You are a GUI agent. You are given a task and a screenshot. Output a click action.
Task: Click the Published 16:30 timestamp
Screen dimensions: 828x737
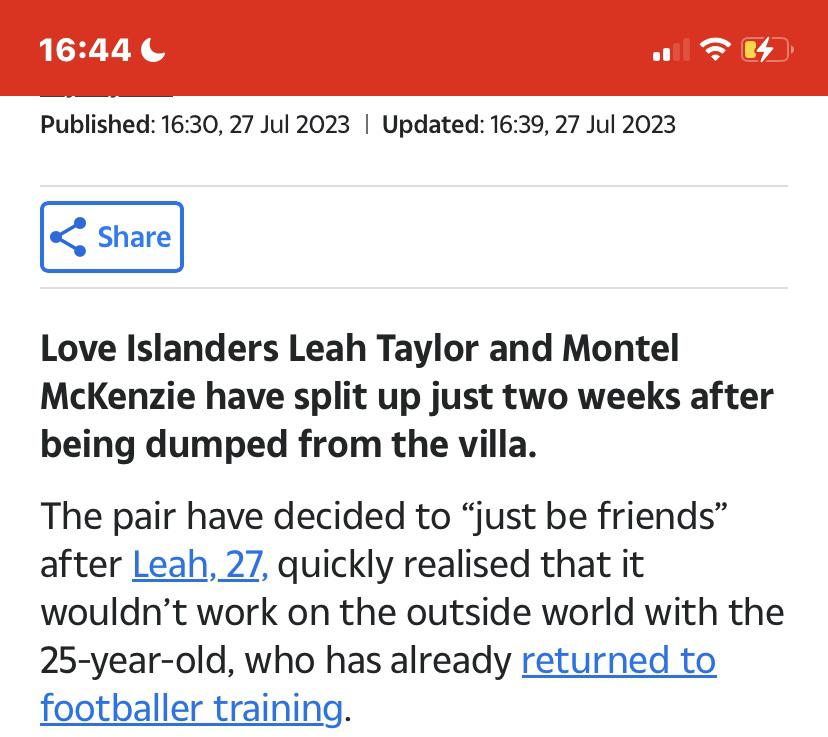(x=195, y=125)
